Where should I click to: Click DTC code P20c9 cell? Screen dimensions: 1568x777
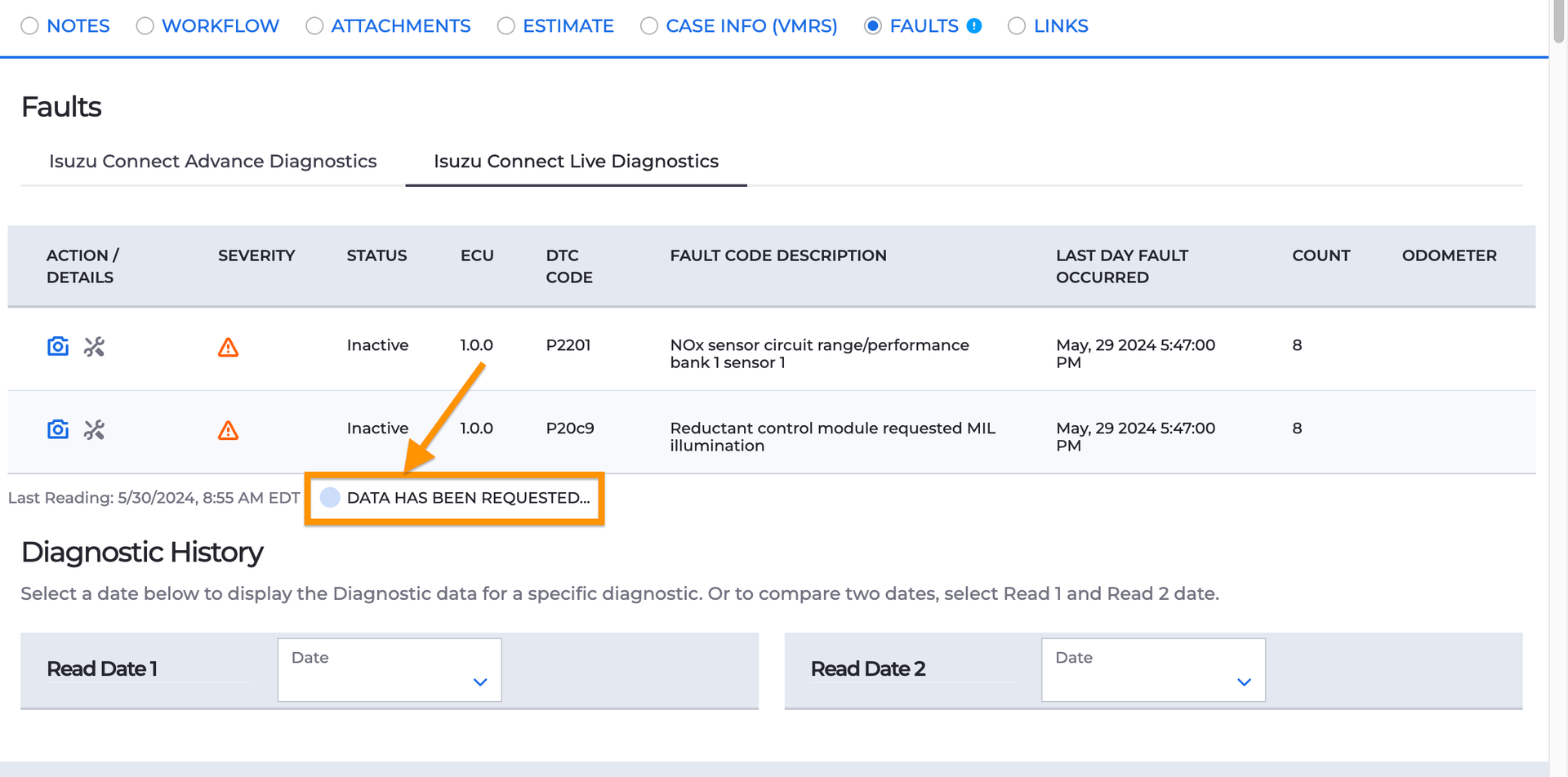(570, 428)
